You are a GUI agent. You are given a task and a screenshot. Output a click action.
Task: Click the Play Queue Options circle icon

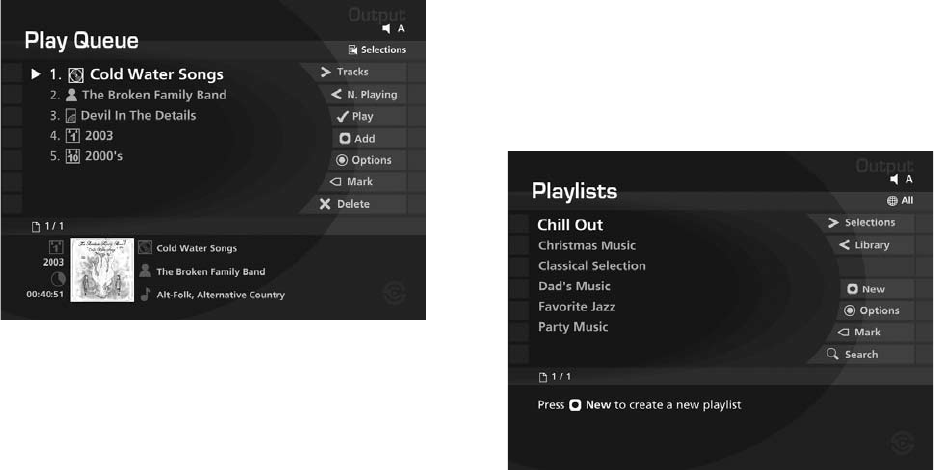coord(343,160)
